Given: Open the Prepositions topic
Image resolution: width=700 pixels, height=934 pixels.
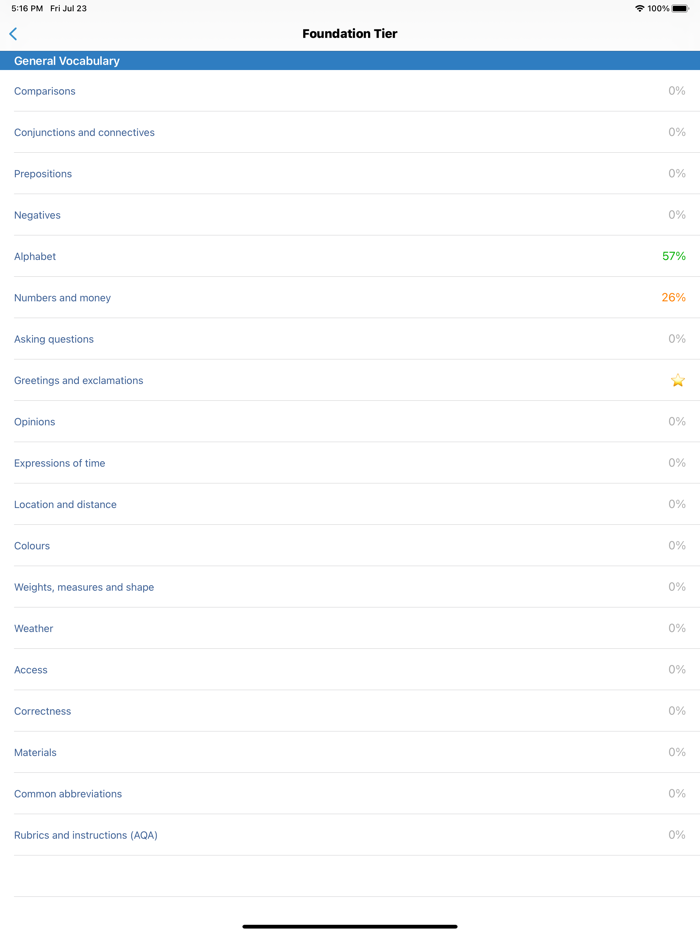Looking at the screenshot, I should tap(43, 173).
